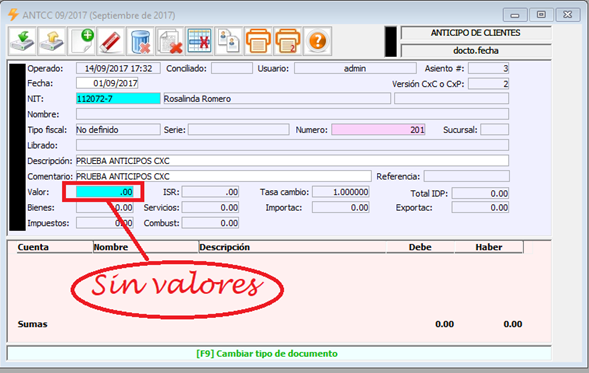The image size is (589, 373).
Task: Click the Exportac field
Action: coord(480,207)
